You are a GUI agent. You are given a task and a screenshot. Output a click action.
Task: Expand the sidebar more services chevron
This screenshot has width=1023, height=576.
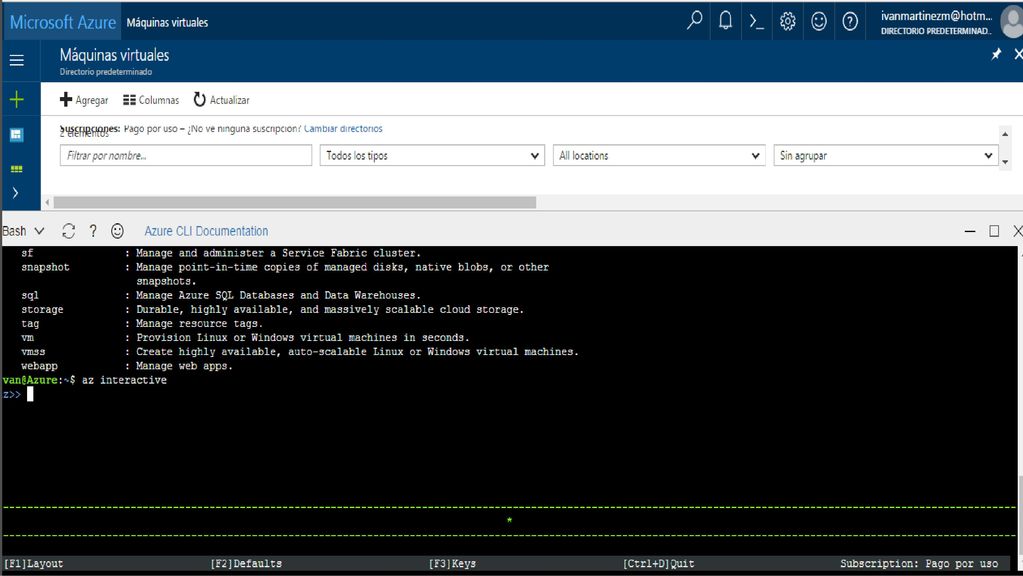pos(15,192)
